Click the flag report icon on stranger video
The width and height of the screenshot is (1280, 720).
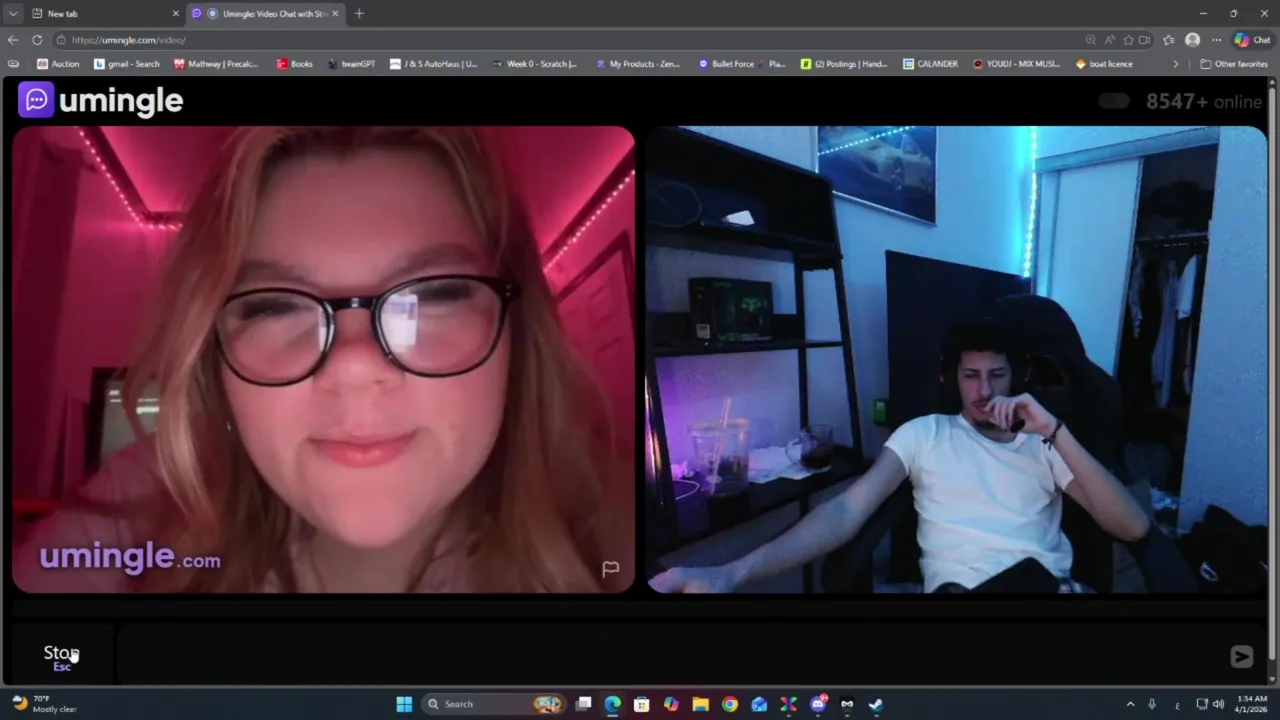pos(610,569)
